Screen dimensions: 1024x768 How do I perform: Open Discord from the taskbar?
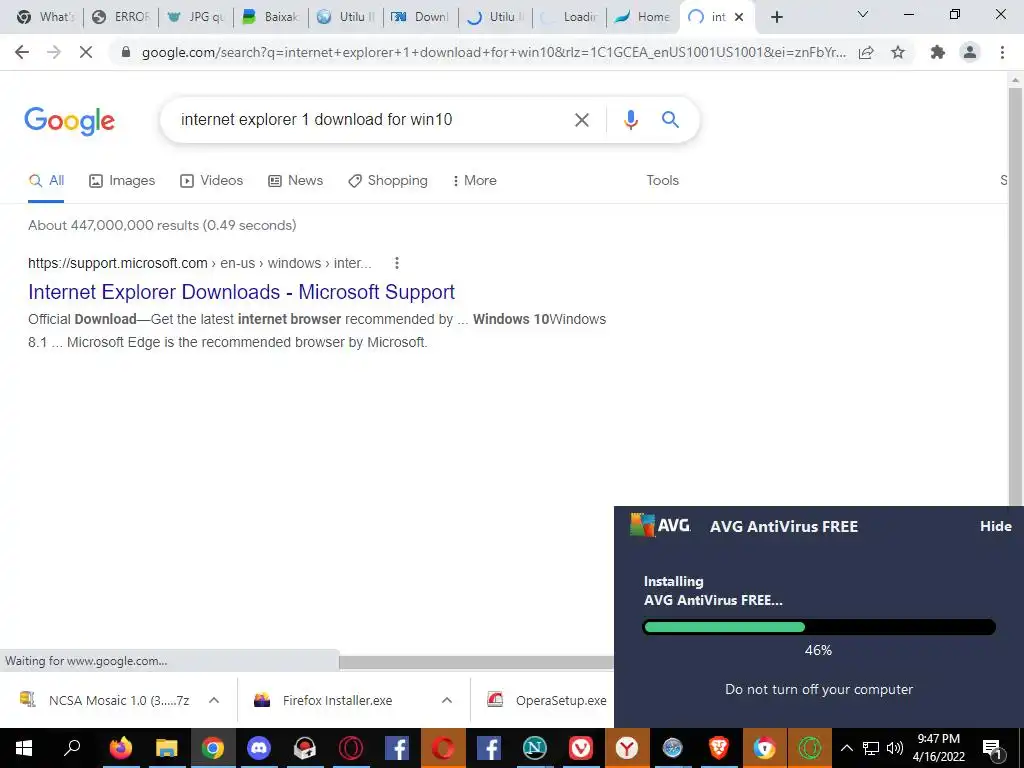[x=259, y=748]
